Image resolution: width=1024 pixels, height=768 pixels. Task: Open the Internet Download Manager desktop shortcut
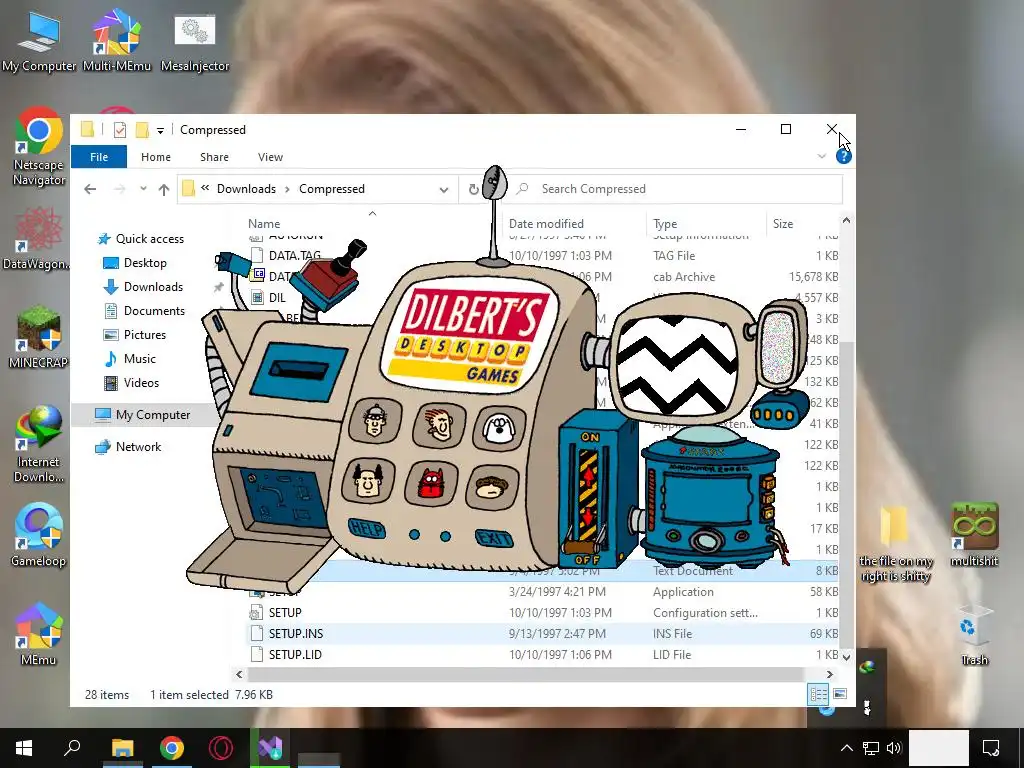[x=39, y=444]
